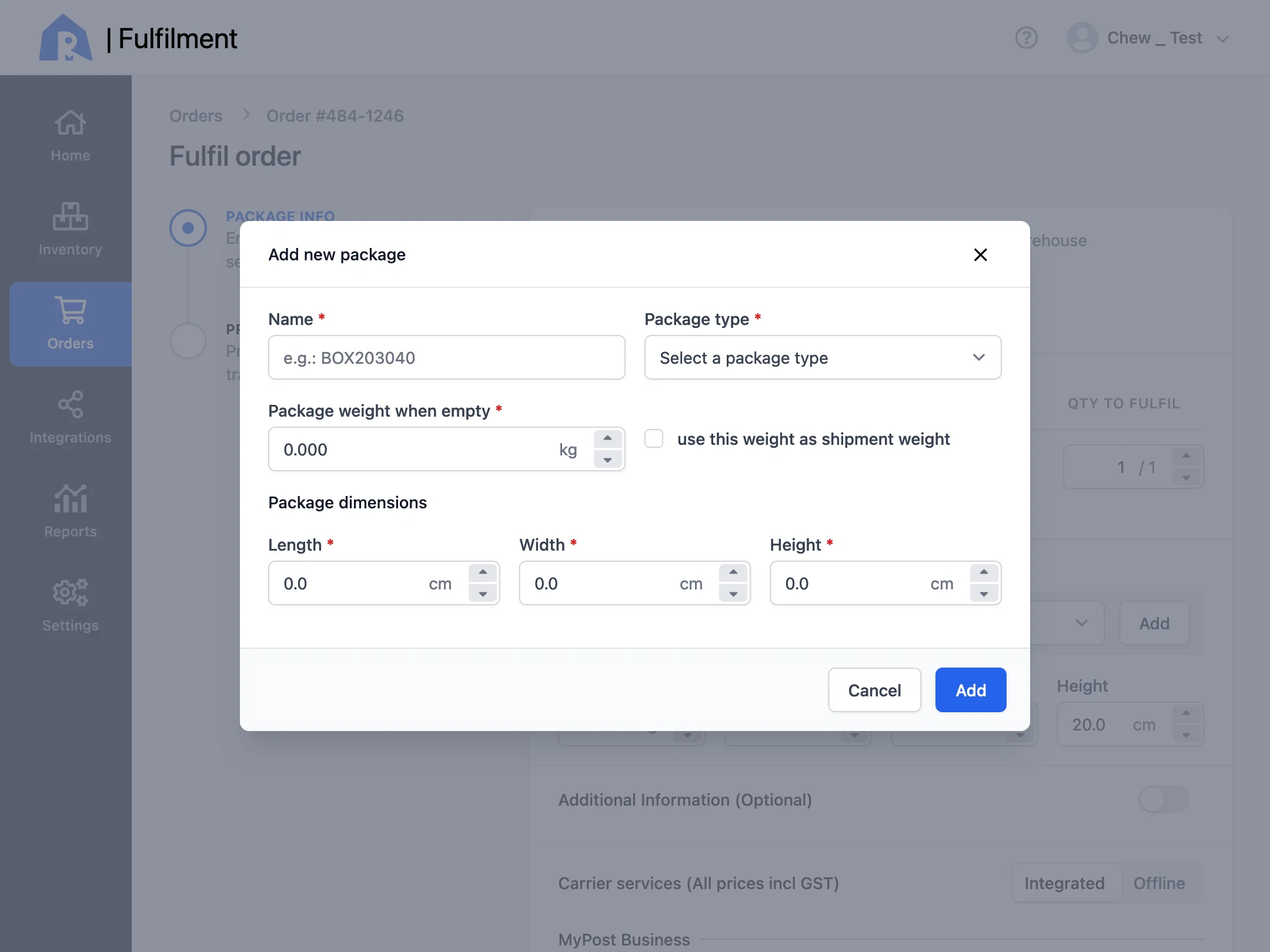Increase package weight with up arrow

pyautogui.click(x=607, y=438)
